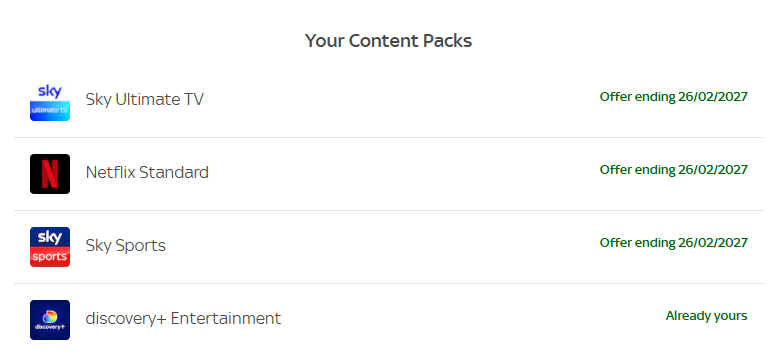774x362 pixels.
Task: Click the Sky Ultimate TV logo icon
Action: point(50,101)
